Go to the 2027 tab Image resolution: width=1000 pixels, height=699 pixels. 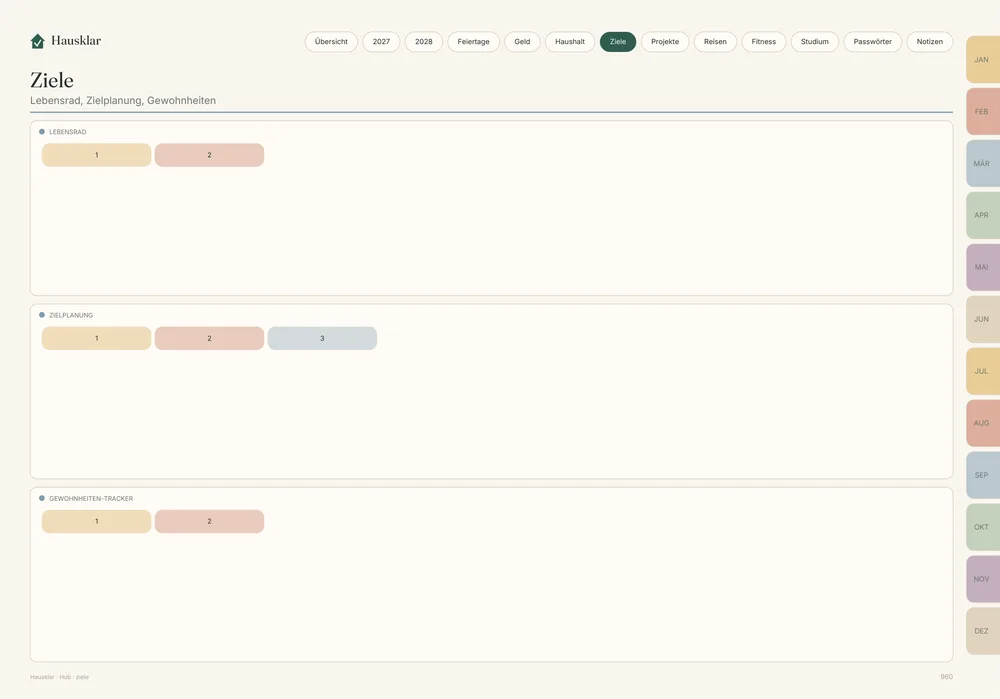tap(381, 41)
